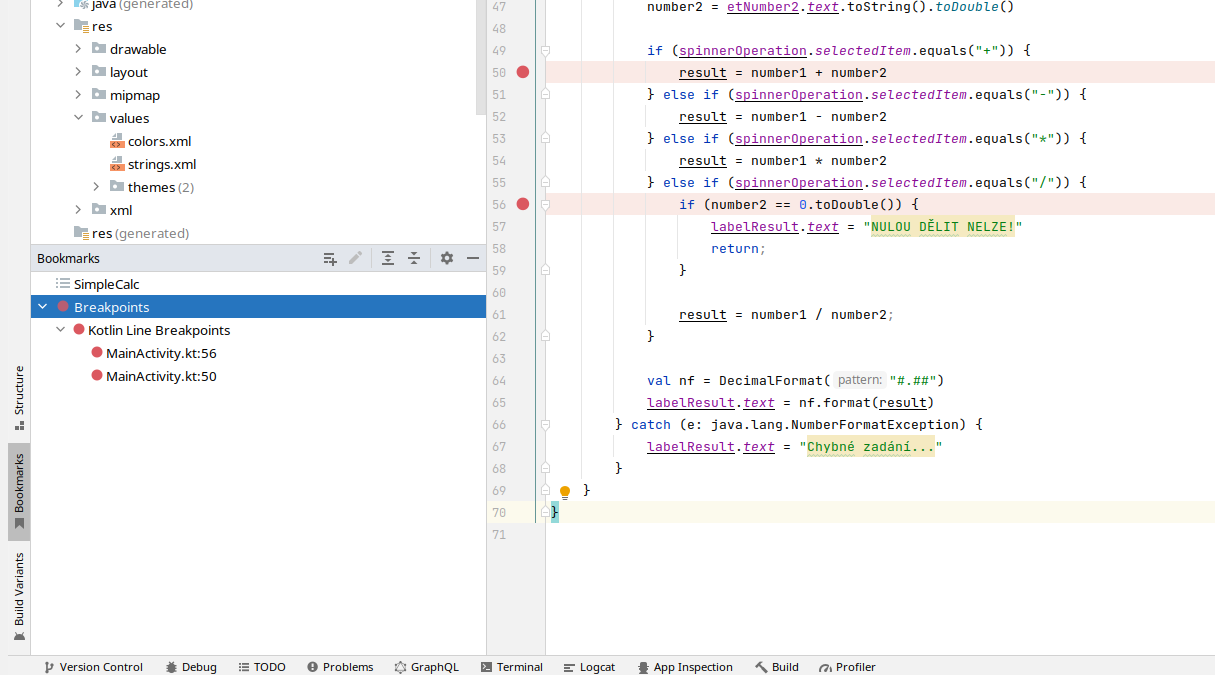
Task: Open the Bookmarks panel settings gear
Action: tap(446, 258)
